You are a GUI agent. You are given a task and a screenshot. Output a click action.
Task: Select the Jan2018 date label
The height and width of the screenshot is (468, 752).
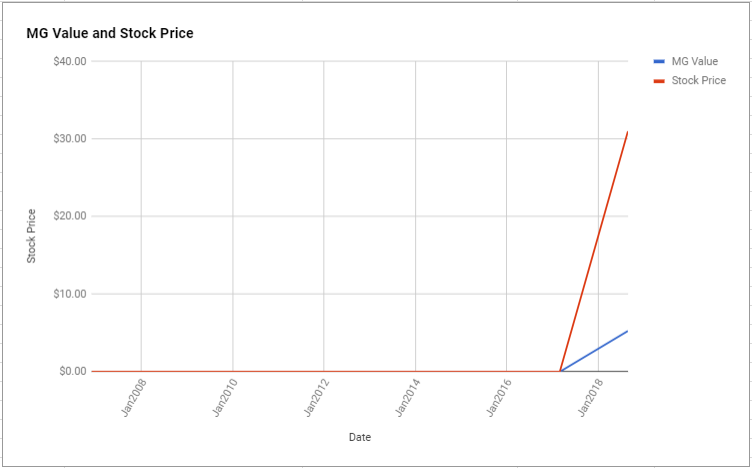[591, 398]
